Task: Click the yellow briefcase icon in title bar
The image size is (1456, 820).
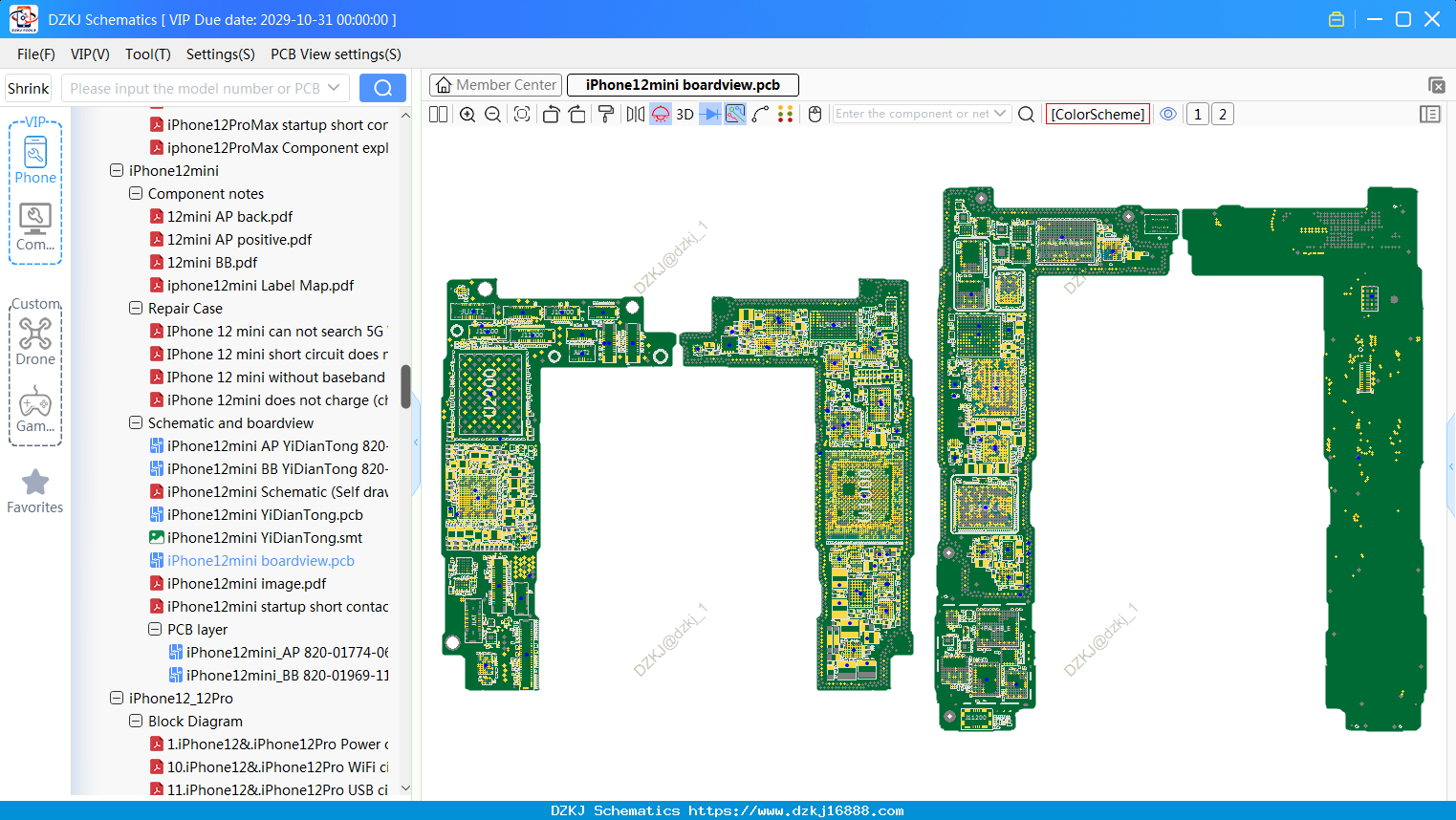Action: [1336, 19]
